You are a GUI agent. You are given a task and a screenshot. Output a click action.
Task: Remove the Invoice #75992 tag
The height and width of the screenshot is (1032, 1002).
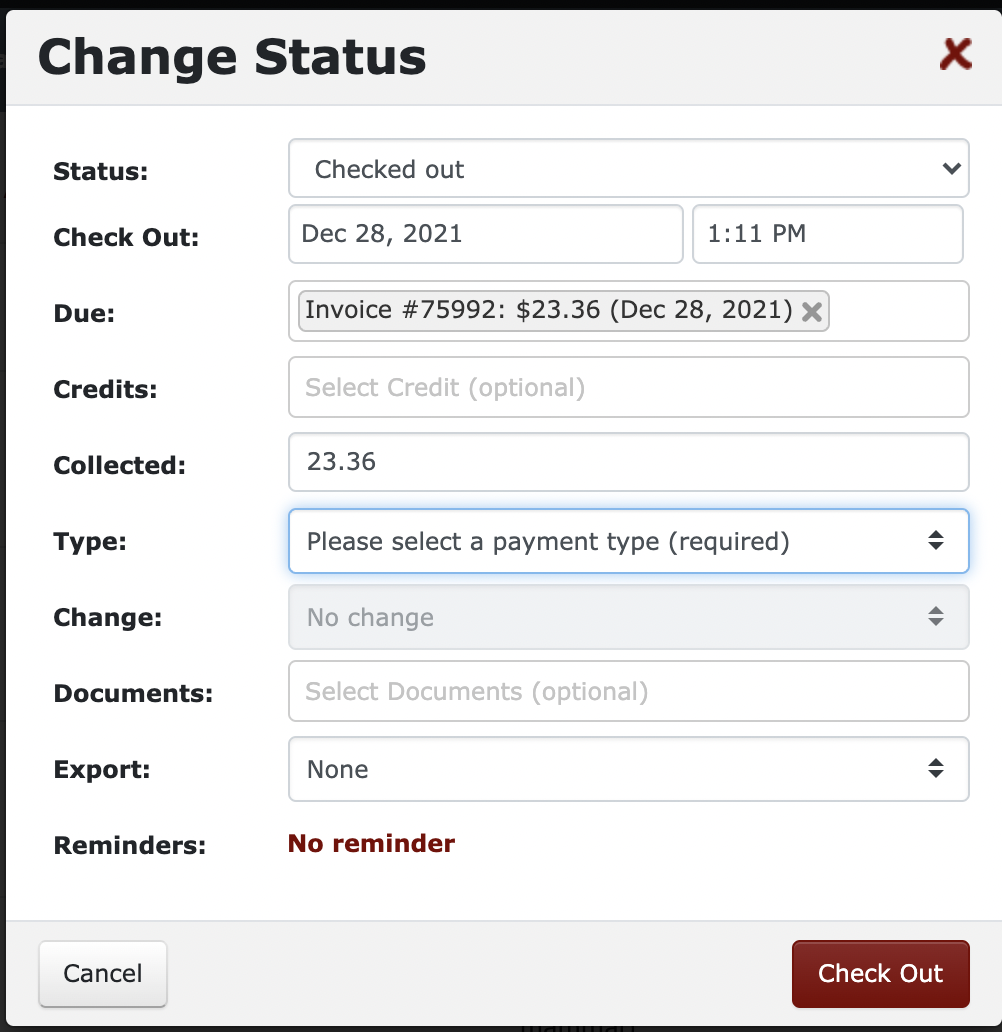pyautogui.click(x=812, y=311)
